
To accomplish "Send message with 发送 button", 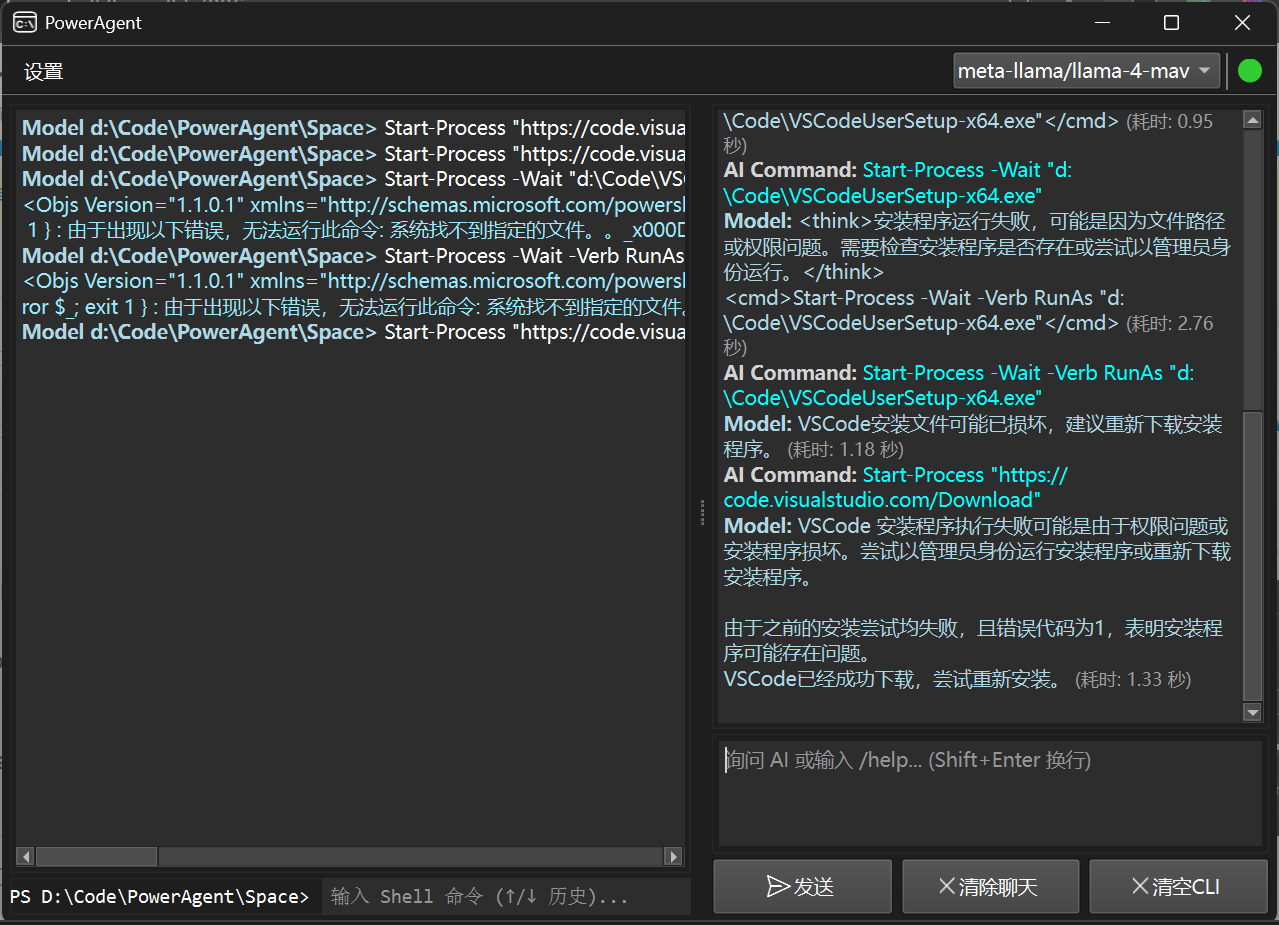I will pyautogui.click(x=802, y=887).
